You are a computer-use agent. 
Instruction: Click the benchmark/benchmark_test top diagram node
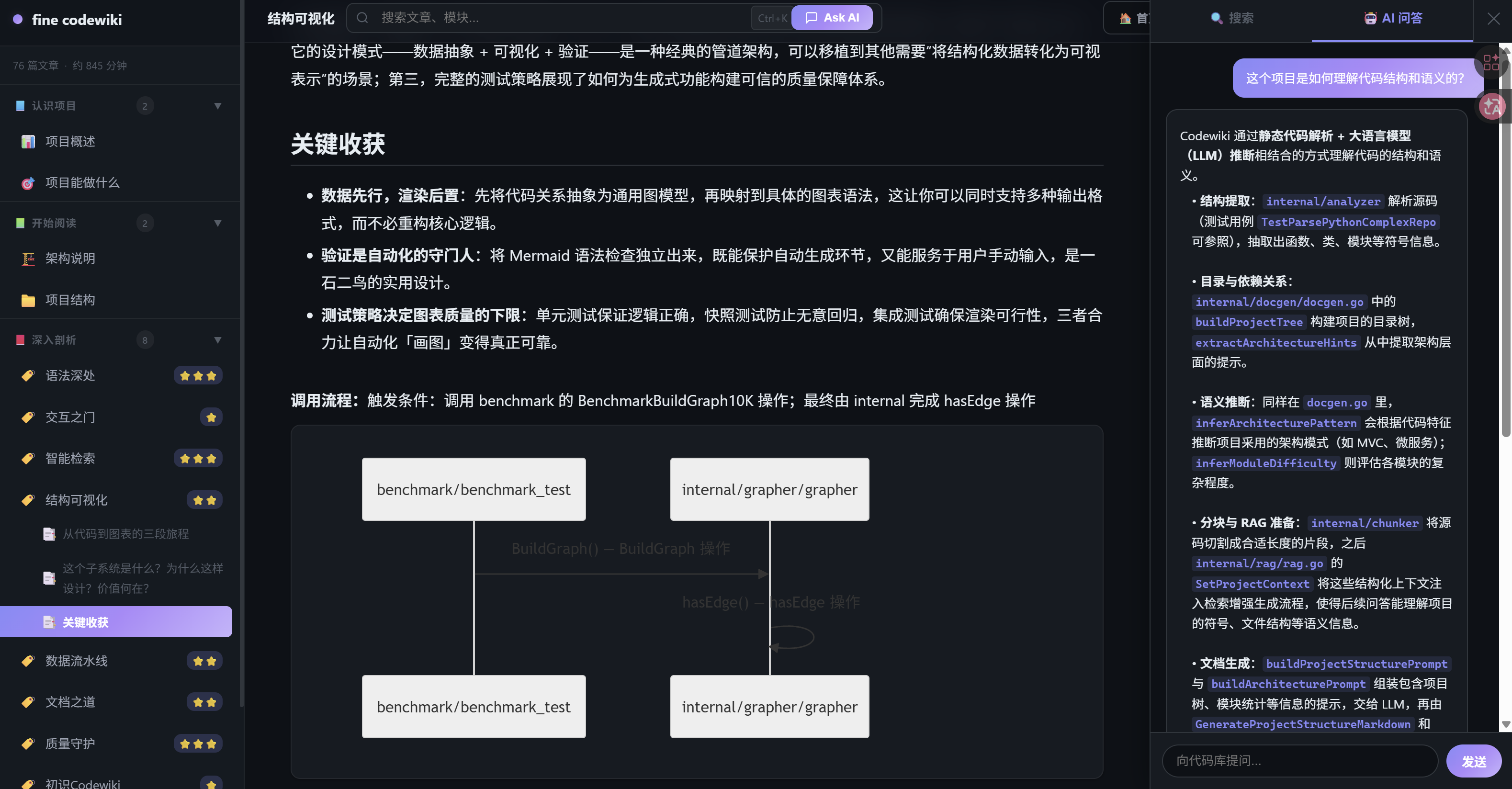pos(473,489)
